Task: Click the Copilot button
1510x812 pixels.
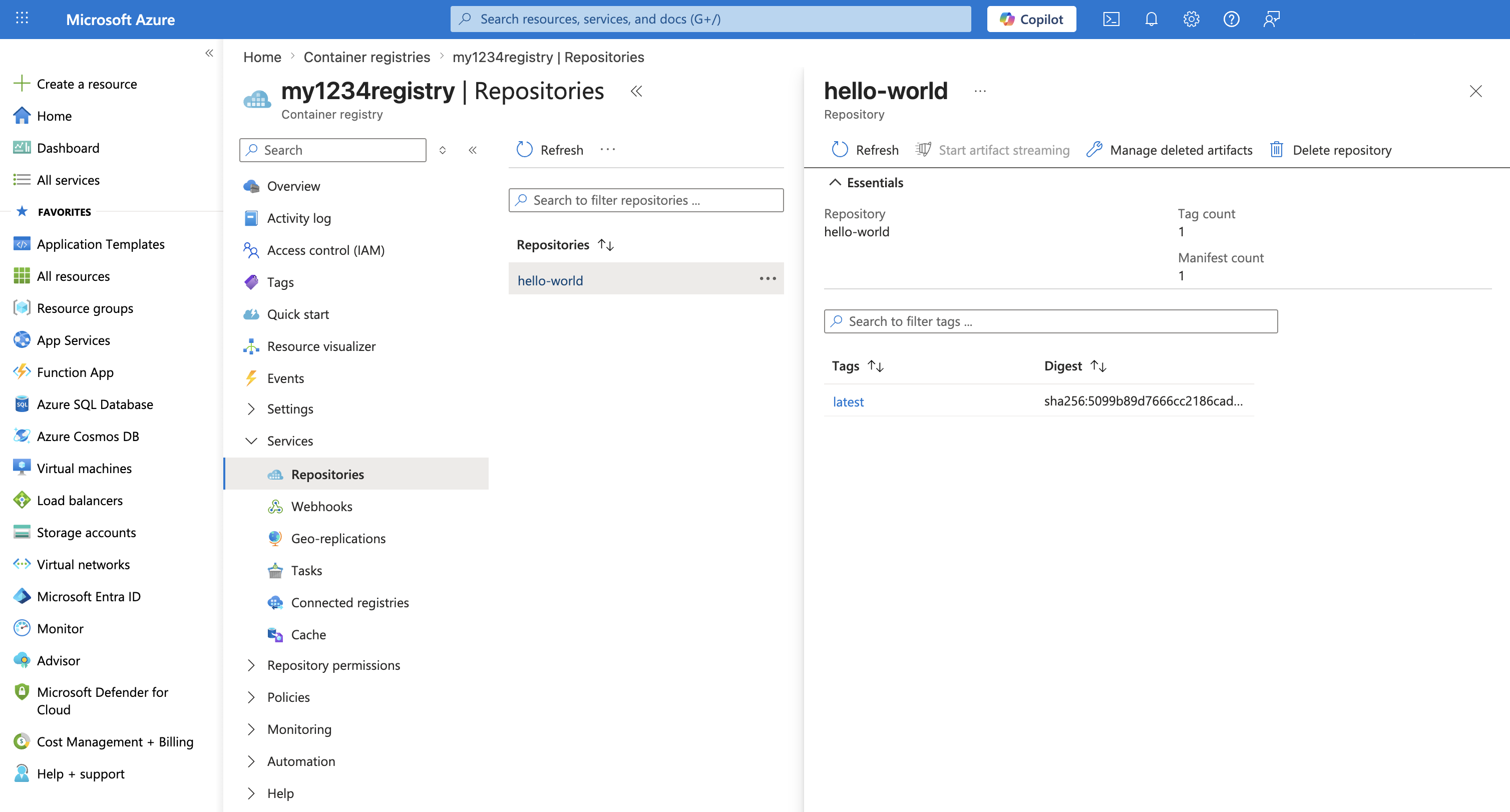Action: (x=1031, y=20)
